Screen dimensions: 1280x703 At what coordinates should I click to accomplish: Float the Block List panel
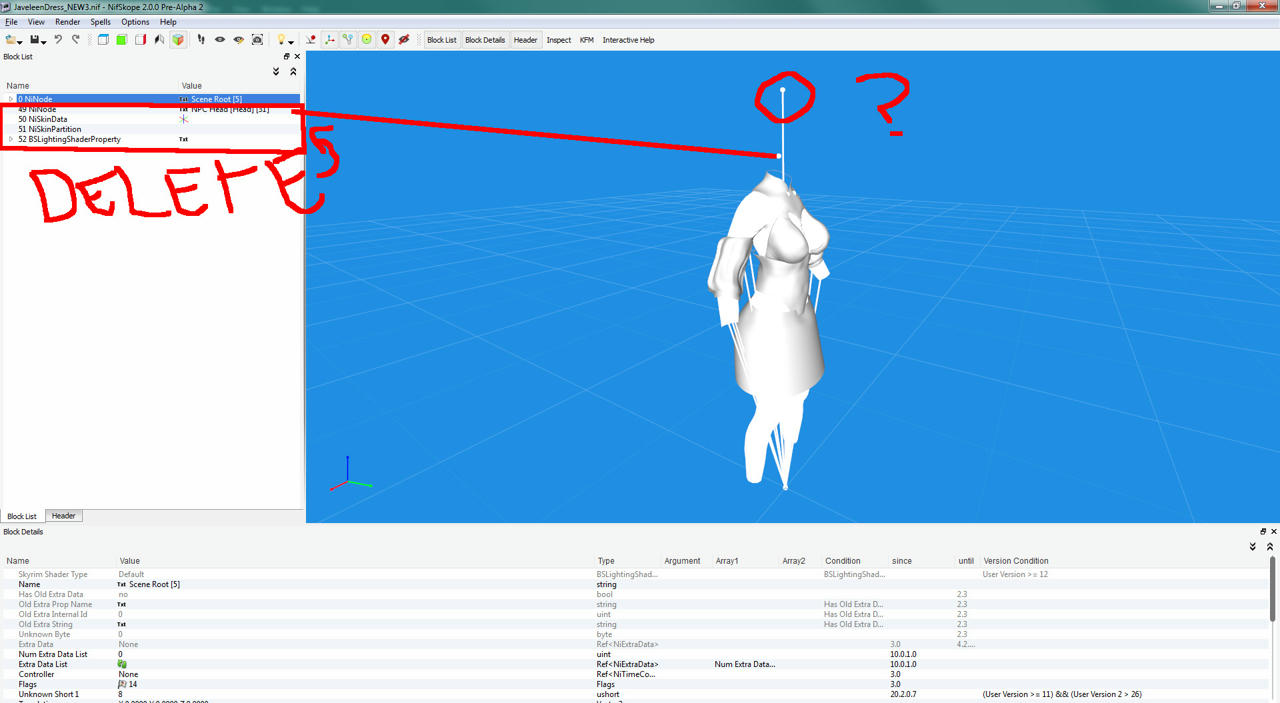click(x=286, y=57)
